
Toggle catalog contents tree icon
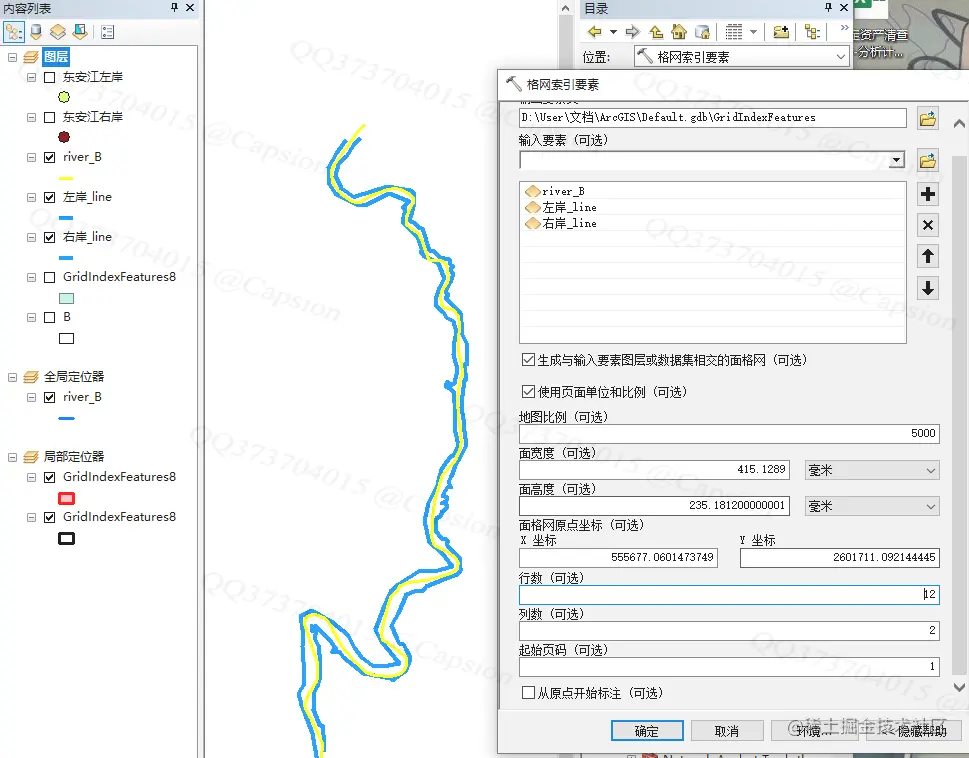(812, 32)
